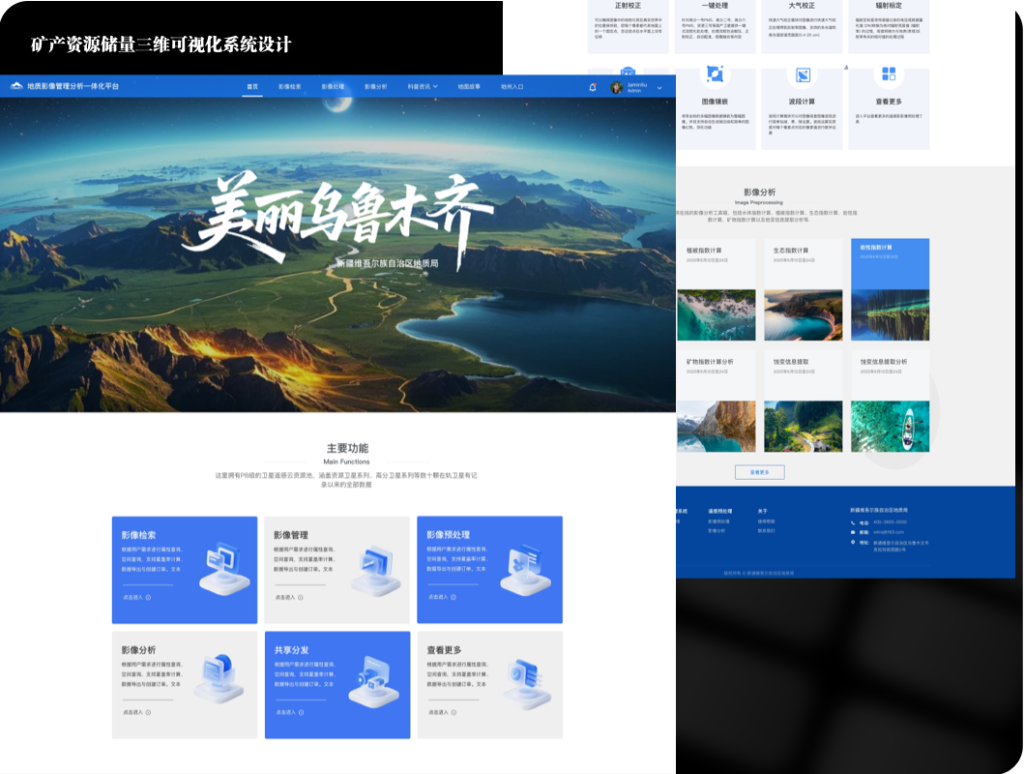Select the 首页 navigation tab
This screenshot has height=774, width=1024.
pos(252,87)
